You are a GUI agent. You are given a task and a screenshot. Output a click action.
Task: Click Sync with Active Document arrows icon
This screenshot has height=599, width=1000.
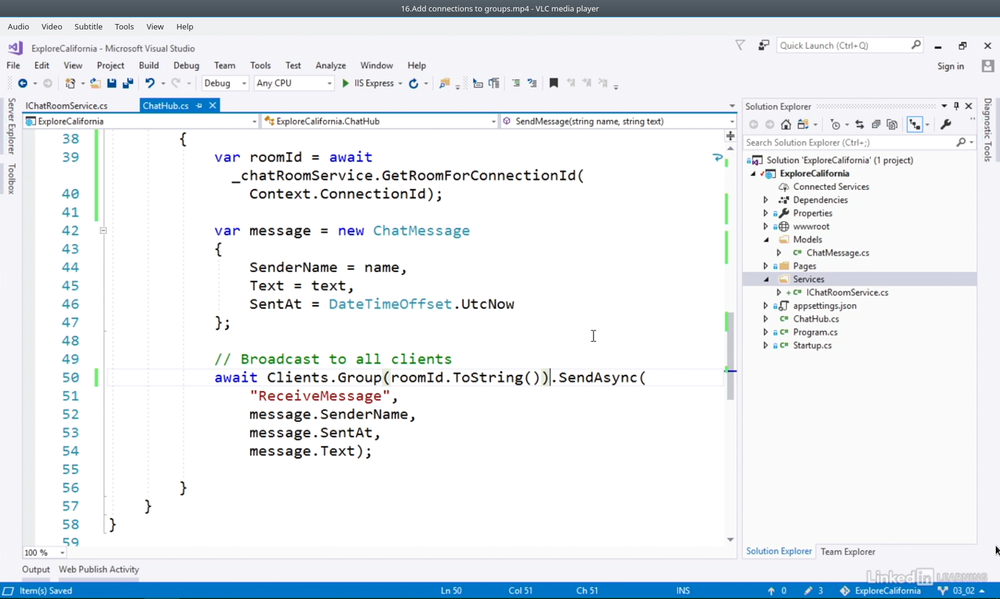[x=860, y=125]
